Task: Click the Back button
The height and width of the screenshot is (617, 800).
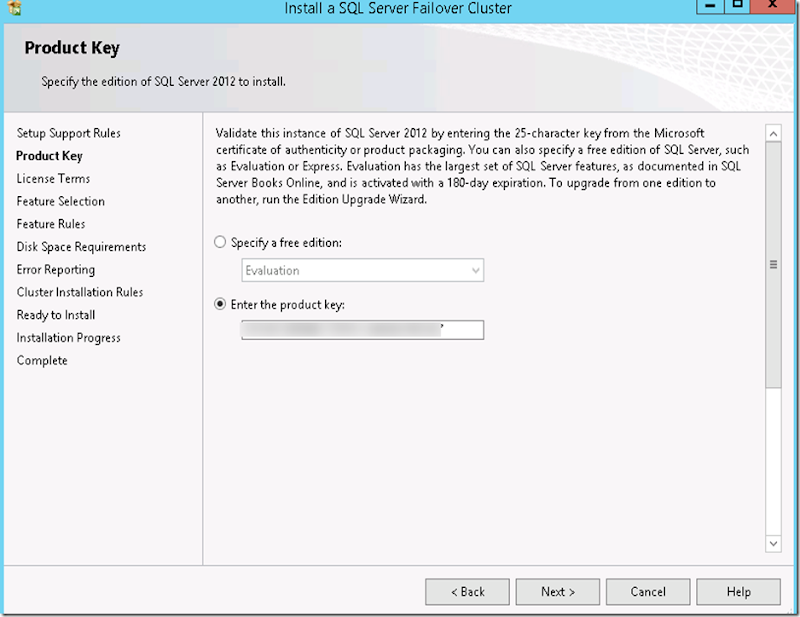Action: click(467, 591)
